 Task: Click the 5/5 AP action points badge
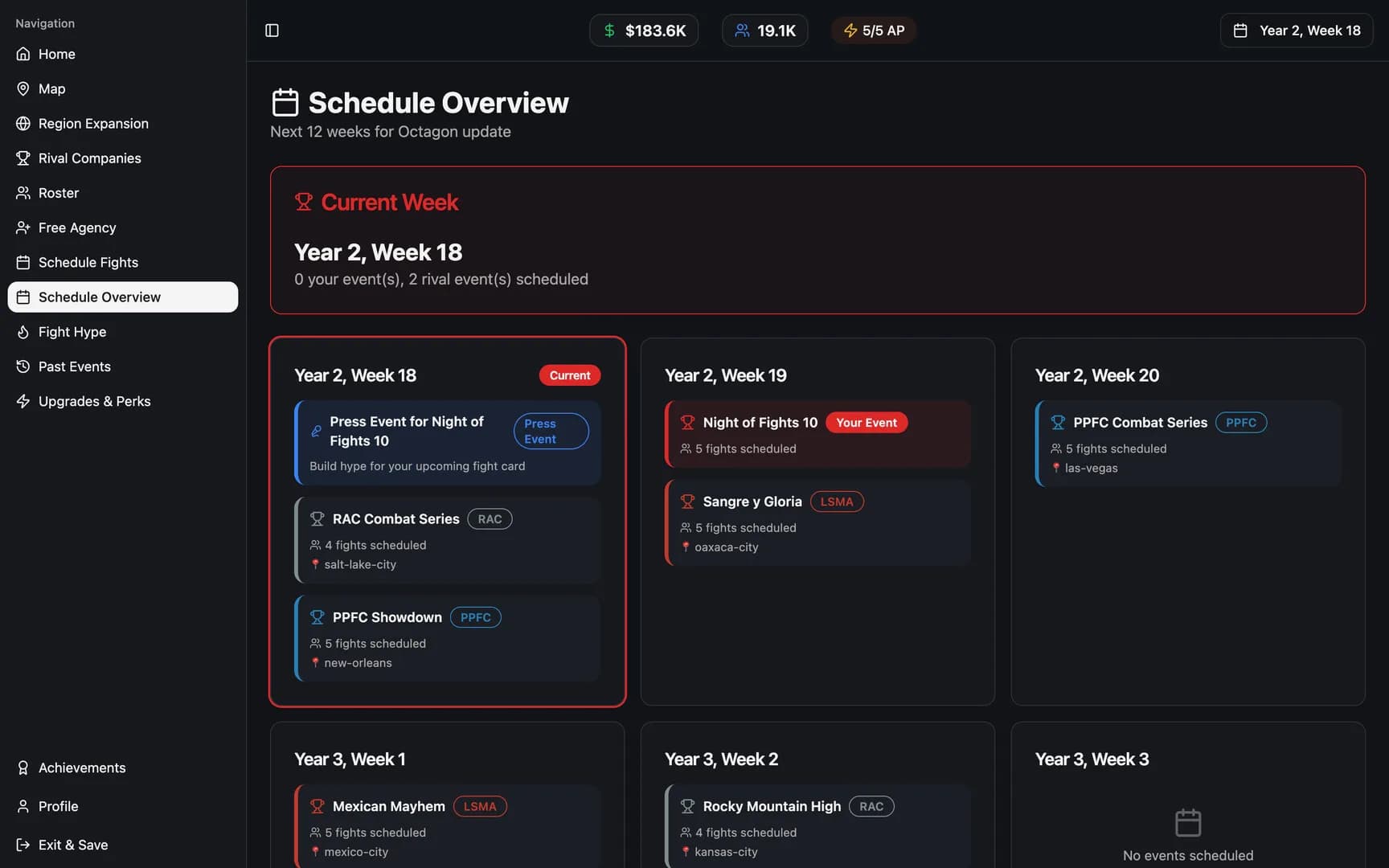pyautogui.click(x=874, y=31)
